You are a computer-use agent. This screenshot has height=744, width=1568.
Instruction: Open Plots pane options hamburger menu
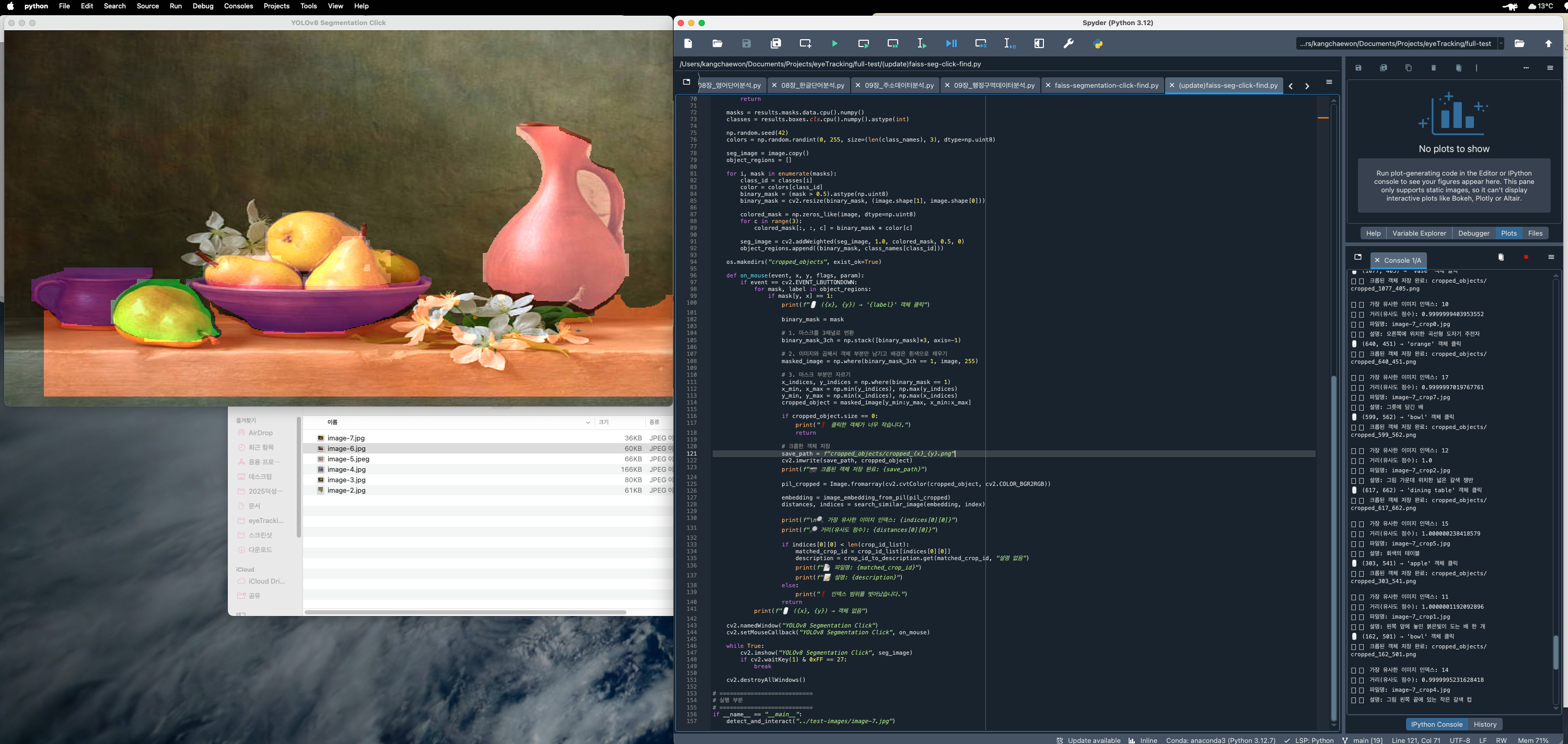[x=1550, y=68]
